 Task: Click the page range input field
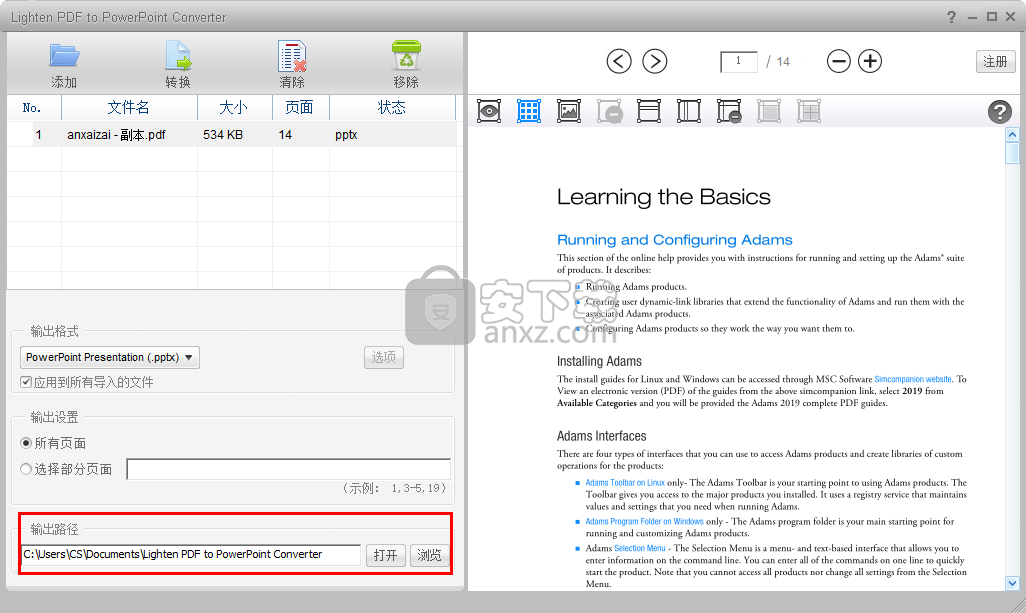coord(289,469)
